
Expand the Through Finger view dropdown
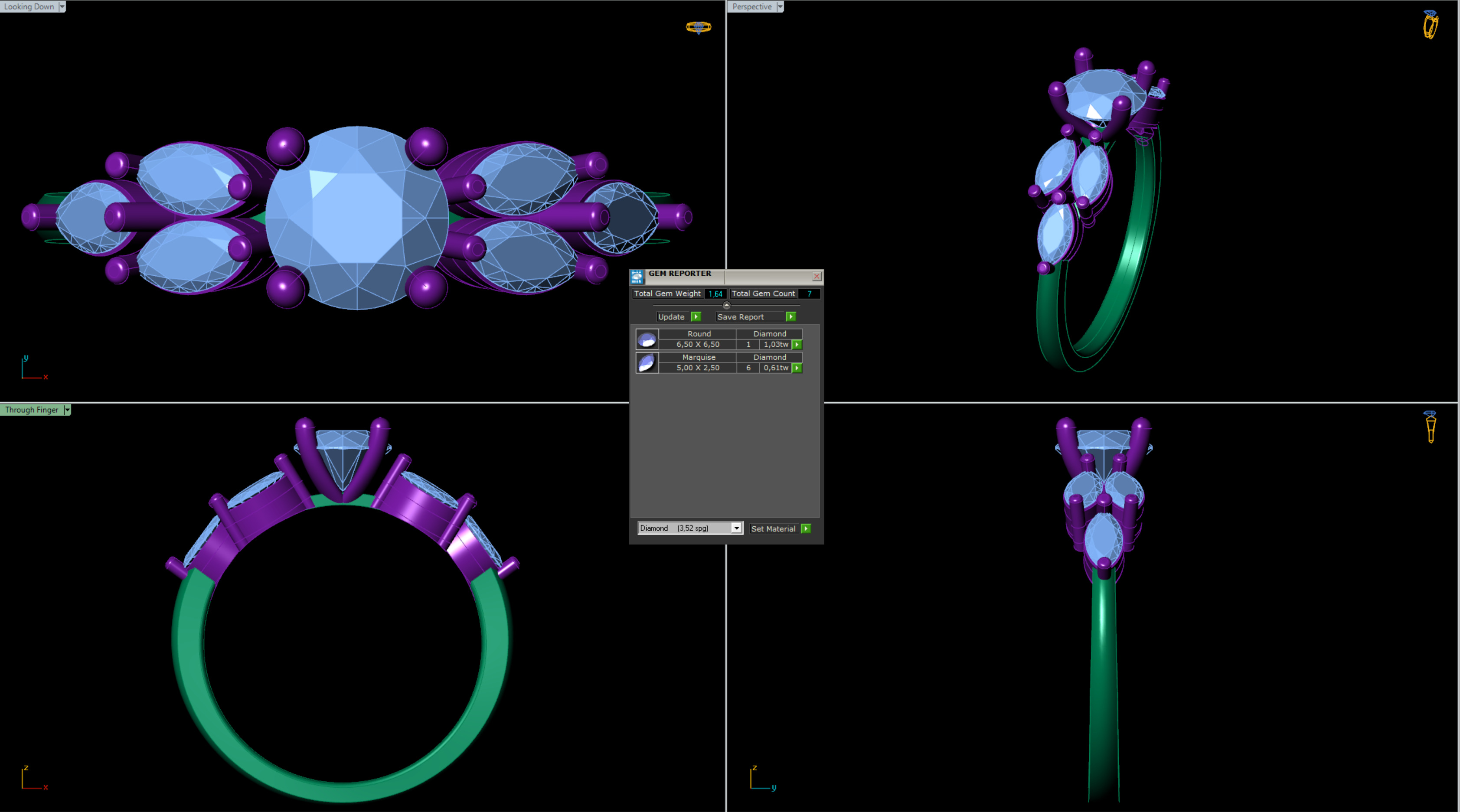pyautogui.click(x=67, y=410)
